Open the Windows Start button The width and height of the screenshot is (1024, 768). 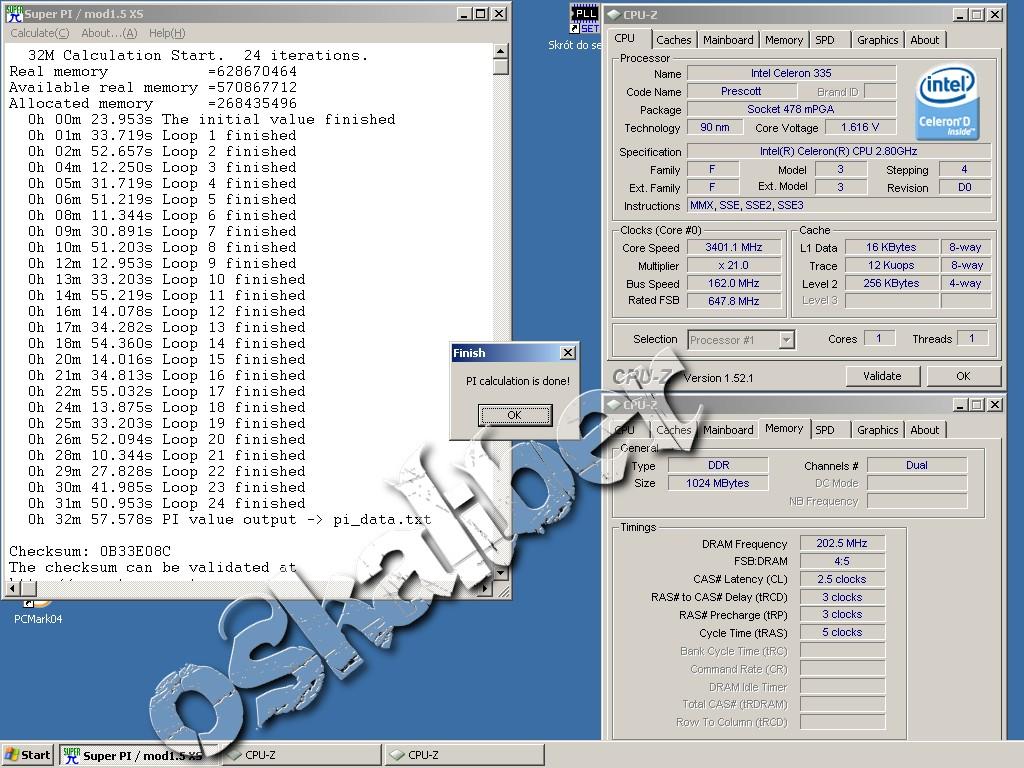27,755
